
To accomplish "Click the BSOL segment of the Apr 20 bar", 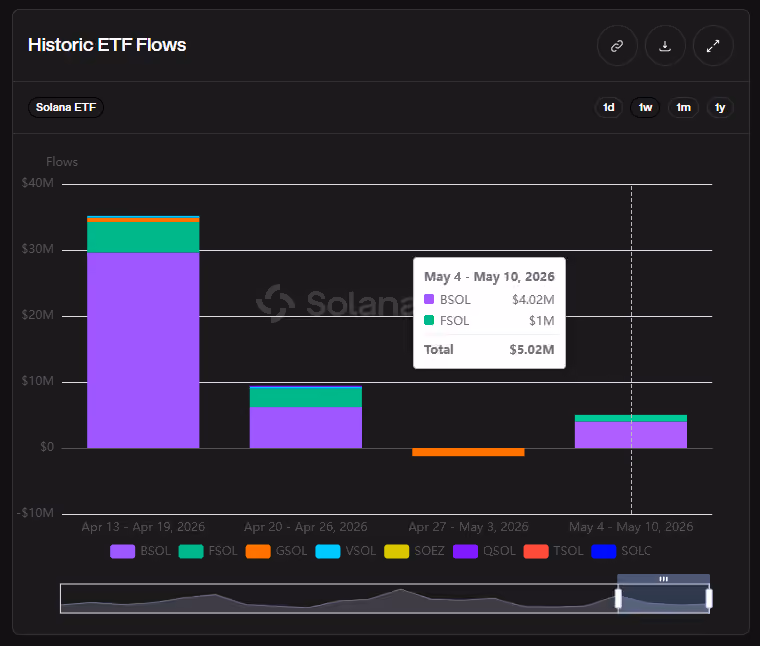I will 306,427.
